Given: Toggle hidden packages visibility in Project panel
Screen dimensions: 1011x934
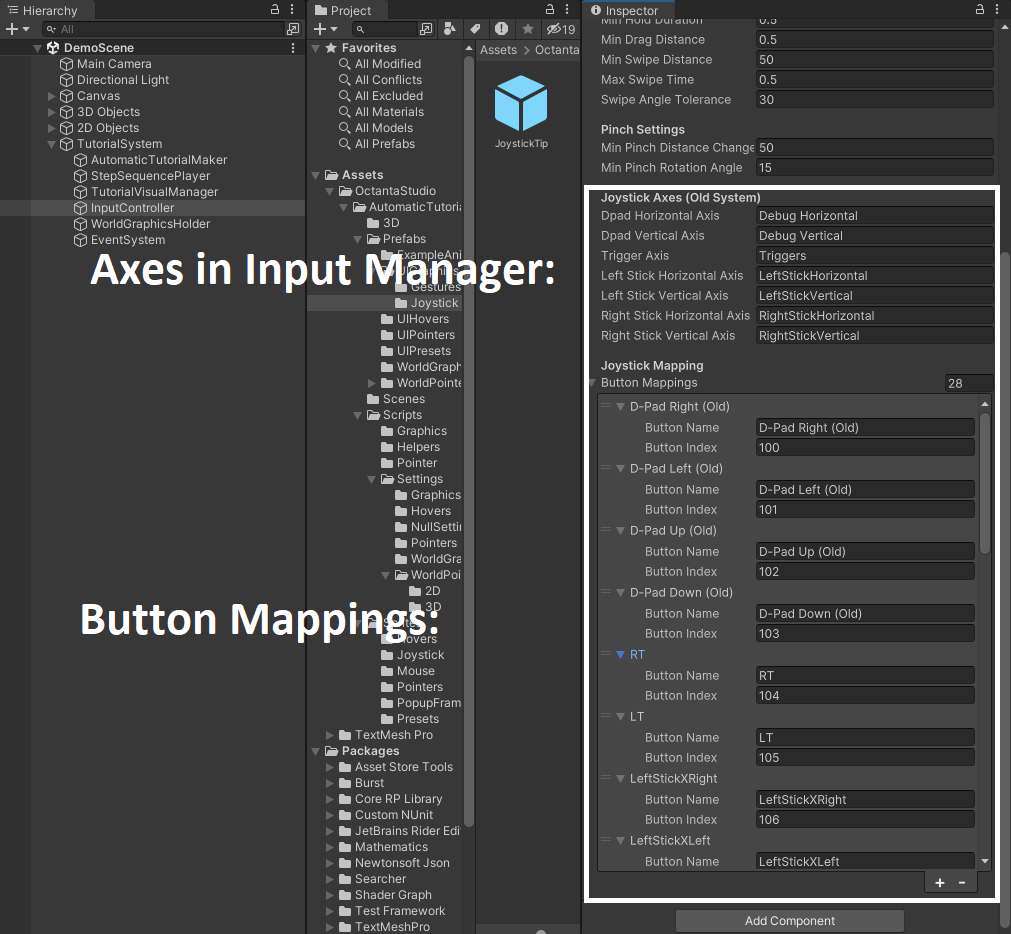Looking at the screenshot, I should pyautogui.click(x=561, y=29).
